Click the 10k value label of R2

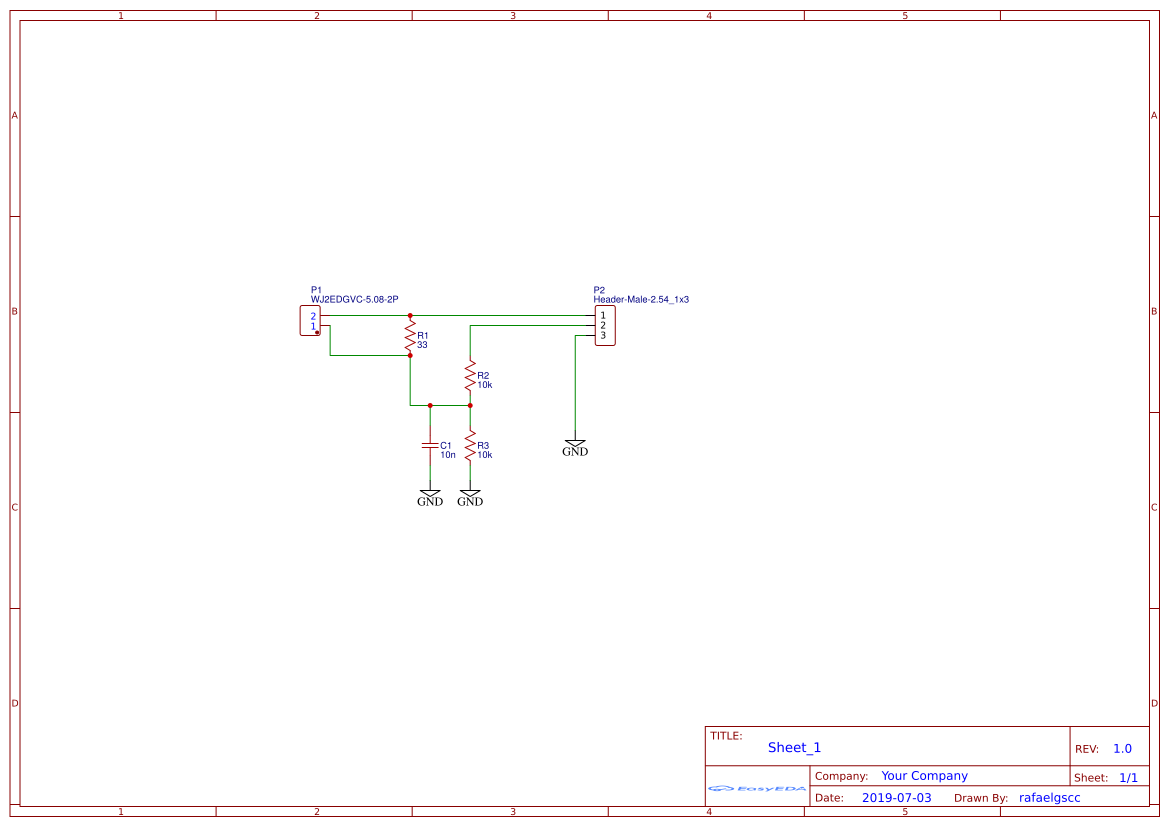482,384
